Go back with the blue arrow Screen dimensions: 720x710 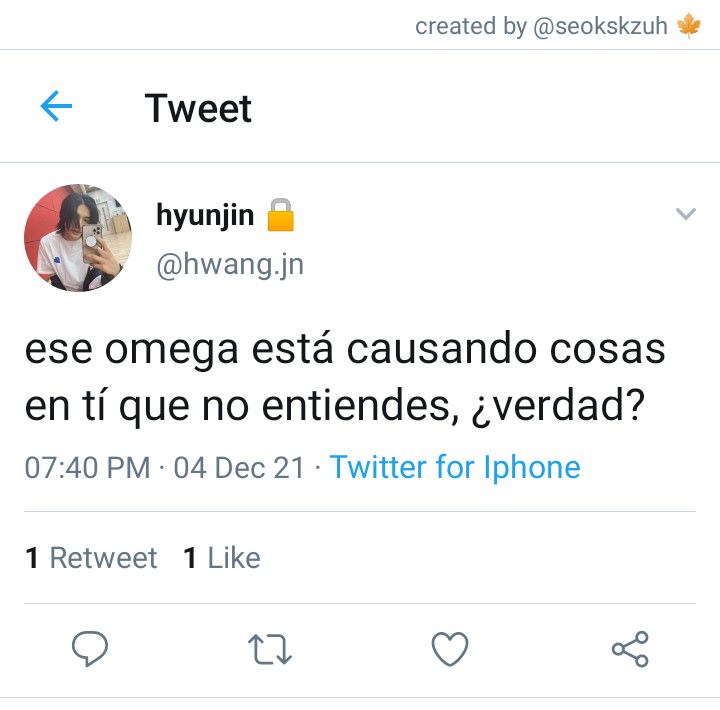click(x=56, y=106)
